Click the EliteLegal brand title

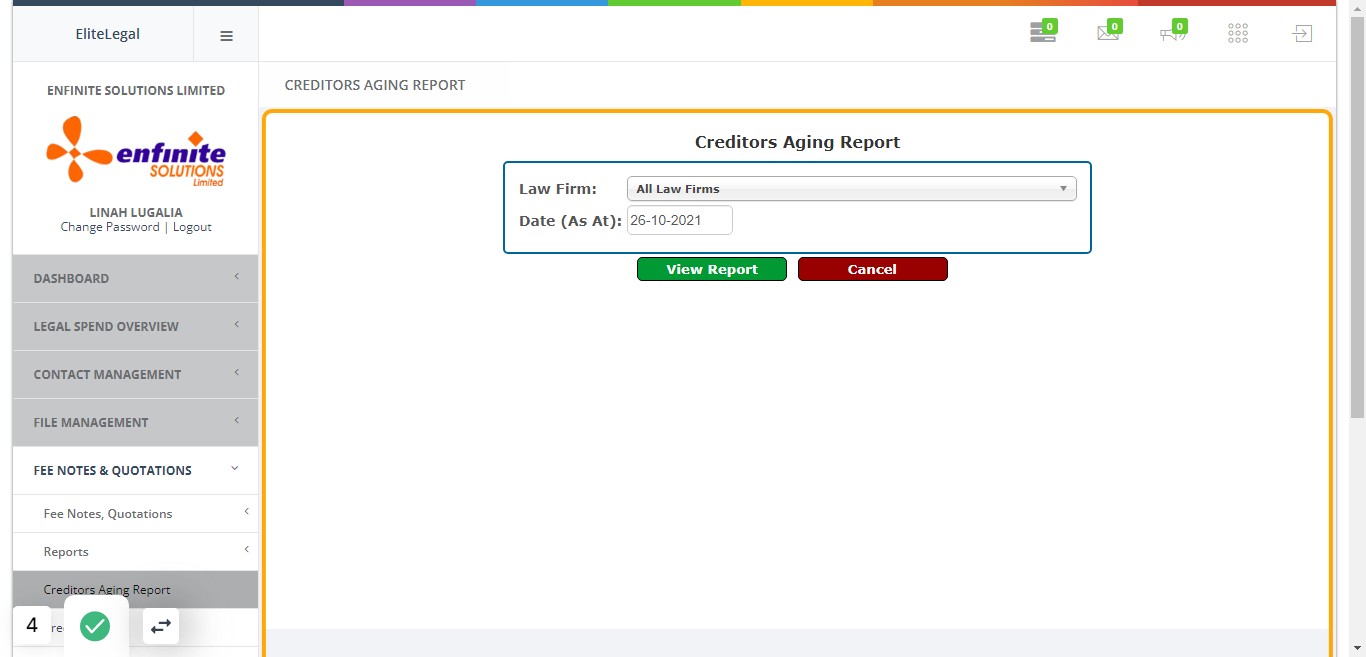(x=108, y=34)
